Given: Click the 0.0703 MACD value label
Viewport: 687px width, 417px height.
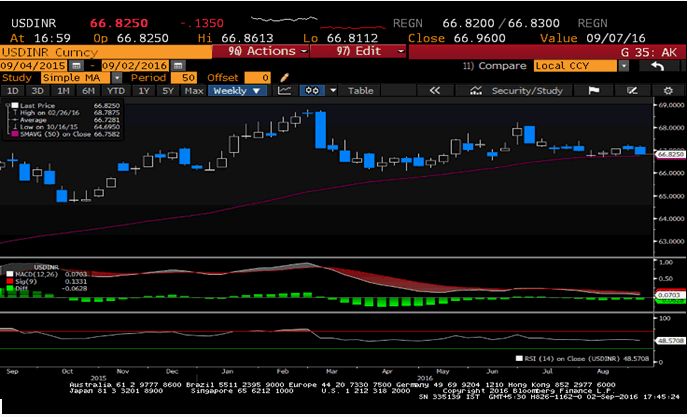Looking at the screenshot, I should click(x=670, y=295).
